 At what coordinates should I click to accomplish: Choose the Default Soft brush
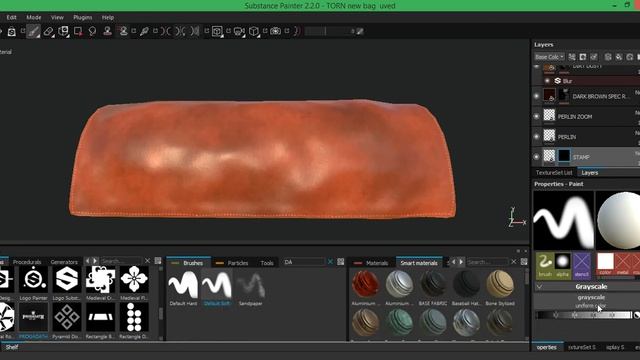(217, 288)
